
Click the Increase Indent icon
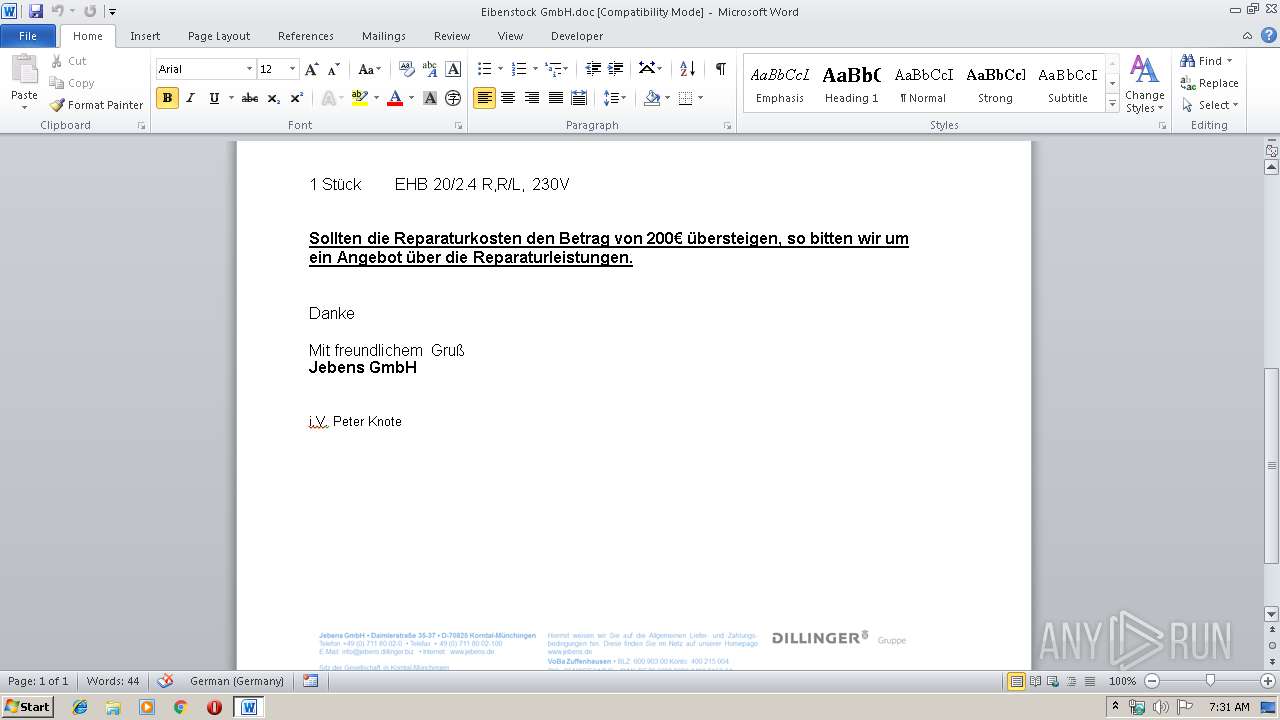coord(616,69)
